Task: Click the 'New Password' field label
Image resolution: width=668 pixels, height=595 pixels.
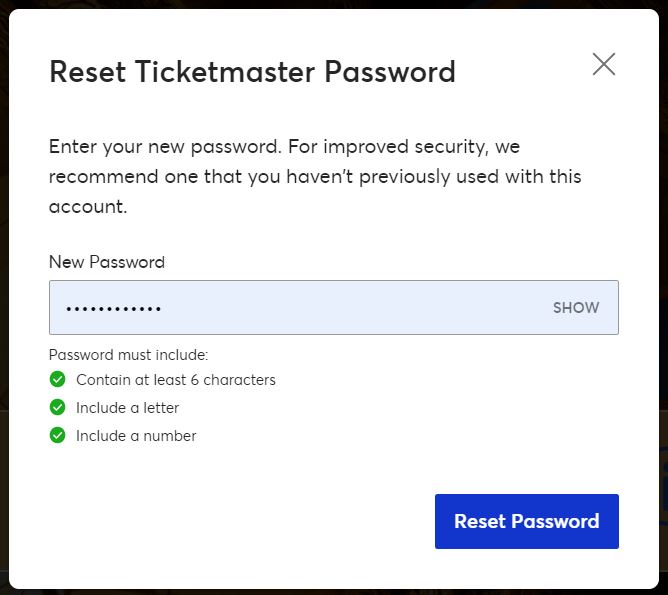Action: click(107, 262)
